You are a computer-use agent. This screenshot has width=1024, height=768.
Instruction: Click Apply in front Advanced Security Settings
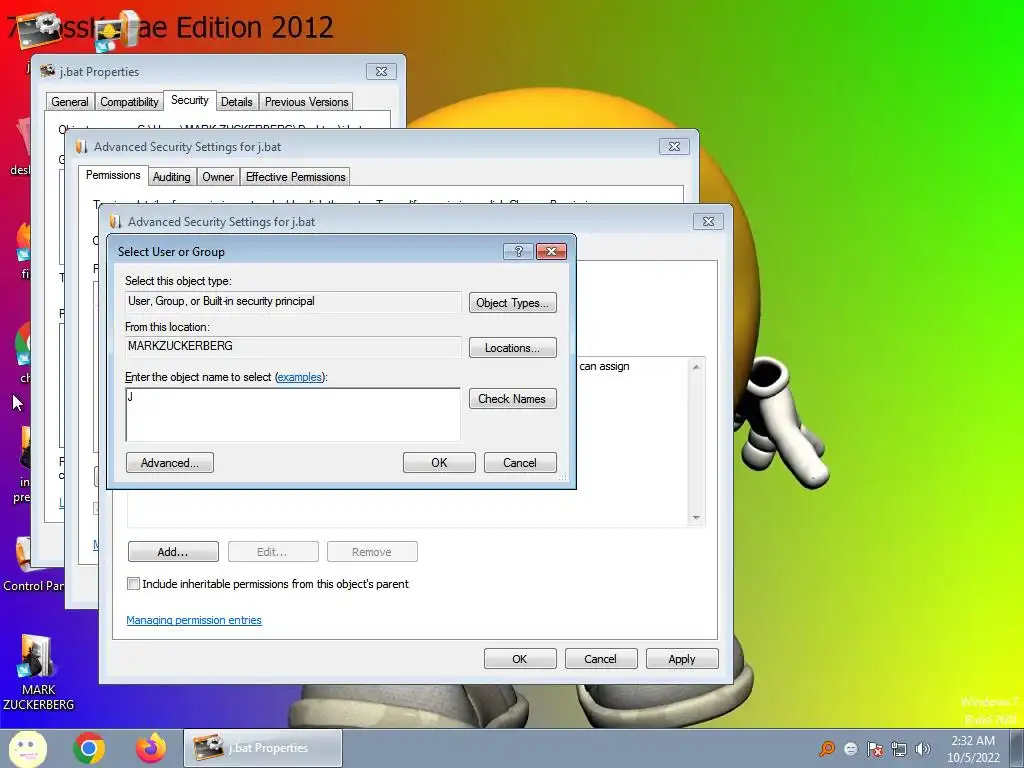682,659
